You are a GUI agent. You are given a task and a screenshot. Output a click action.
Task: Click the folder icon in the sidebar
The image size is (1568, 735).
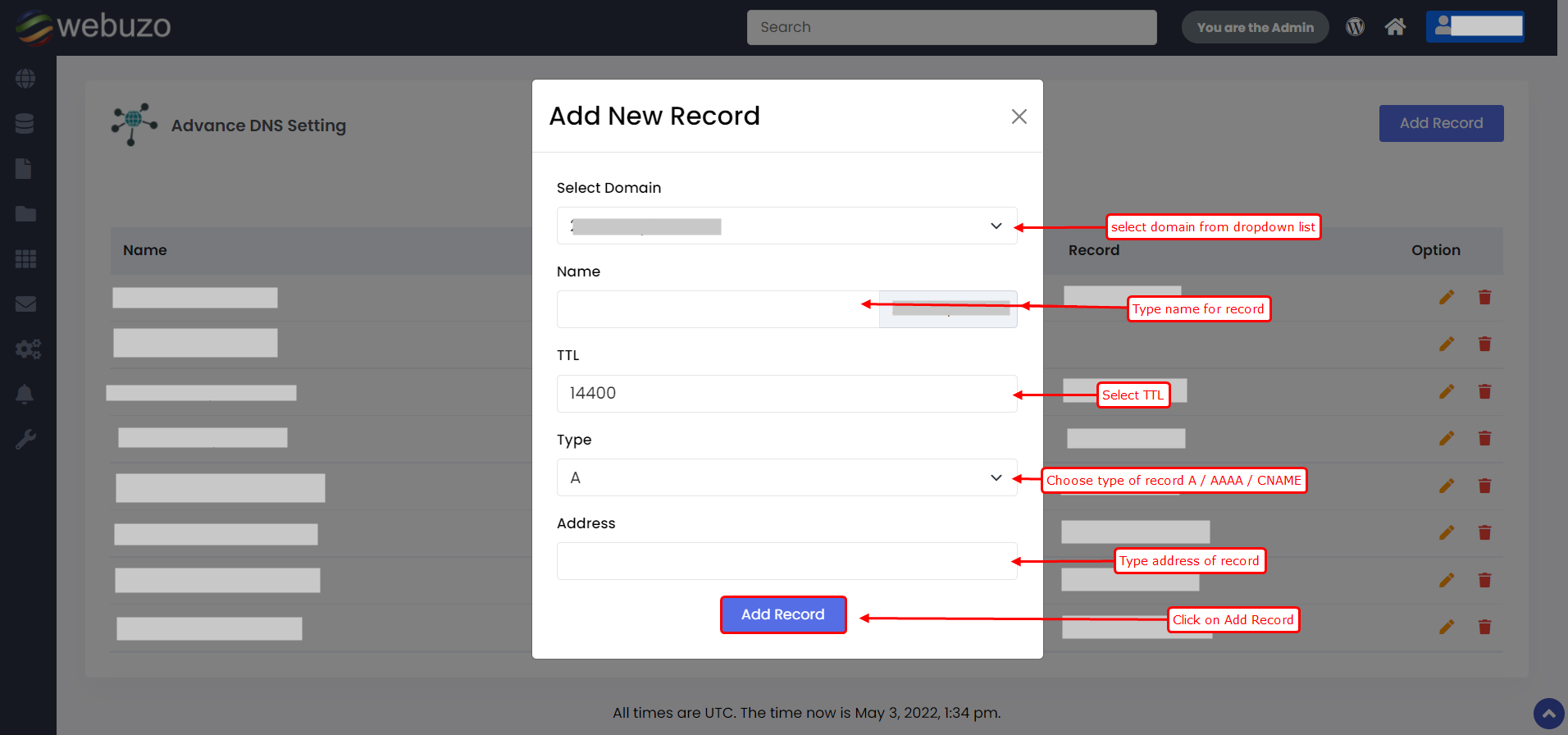[x=25, y=214]
